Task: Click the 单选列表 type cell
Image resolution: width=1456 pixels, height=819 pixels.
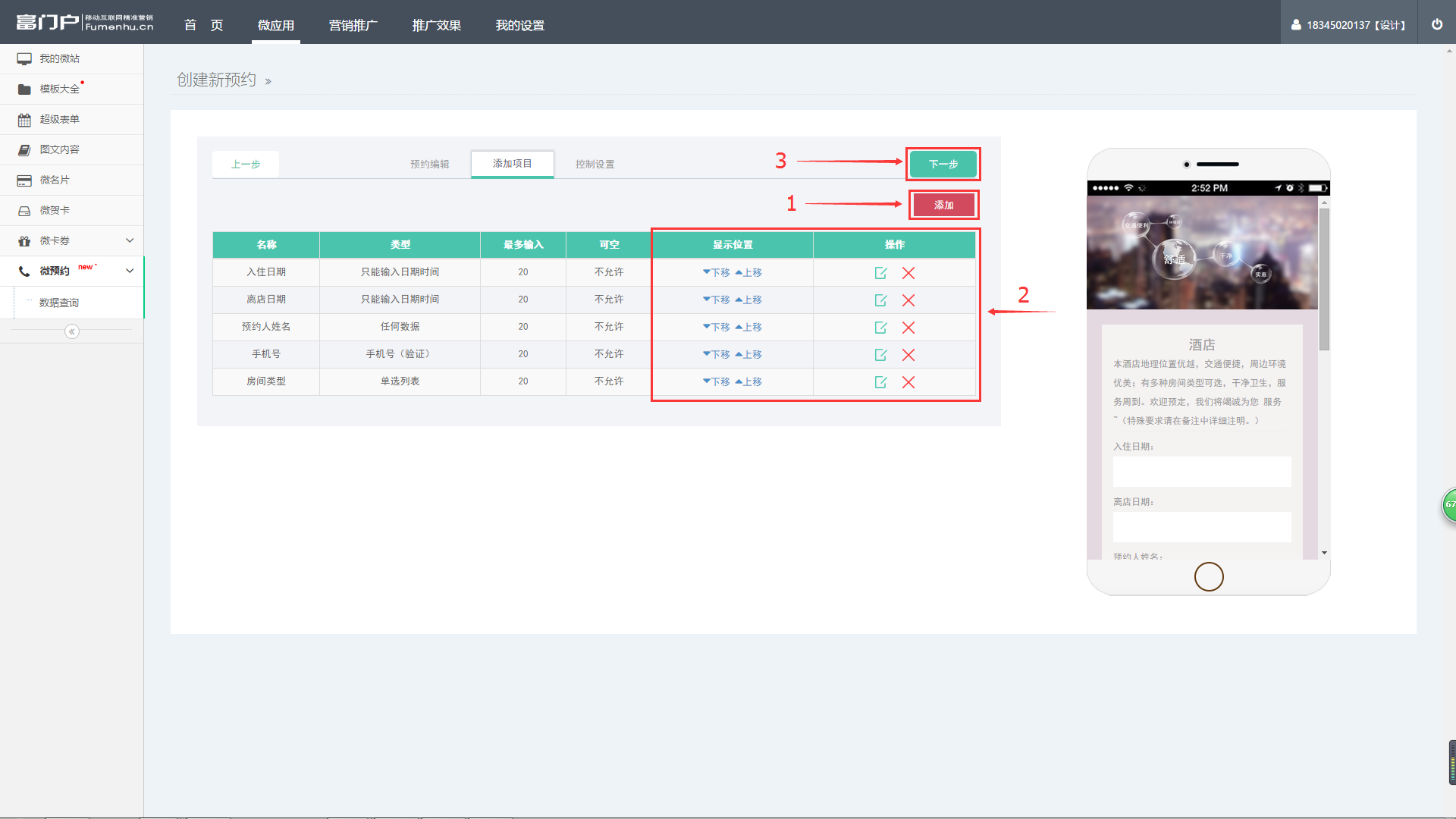Action: [400, 381]
